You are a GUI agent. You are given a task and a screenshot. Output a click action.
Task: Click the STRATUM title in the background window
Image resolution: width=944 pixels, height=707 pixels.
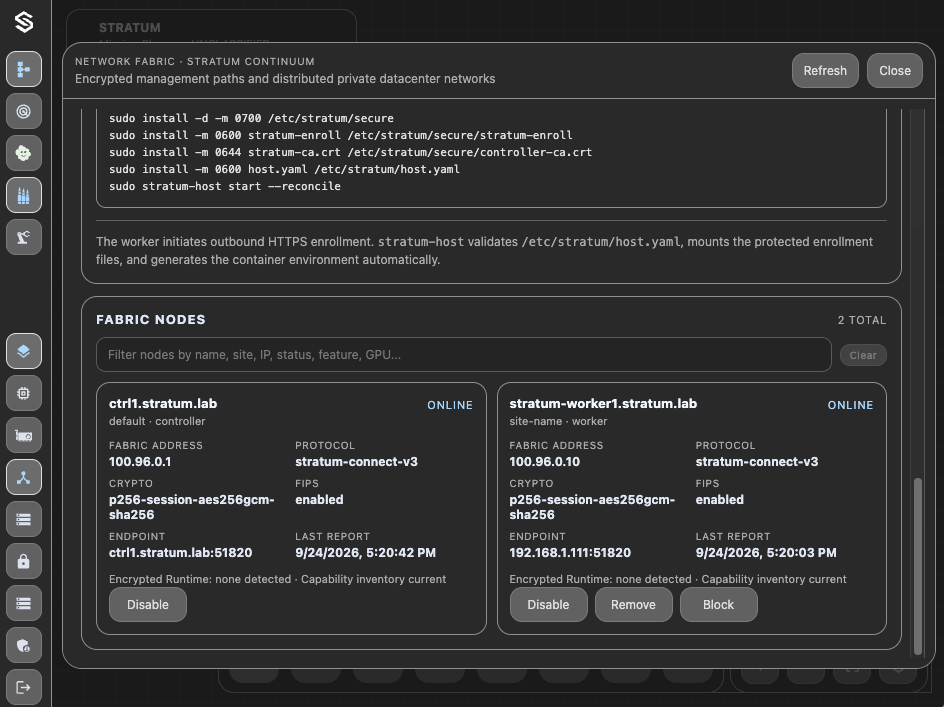129,28
